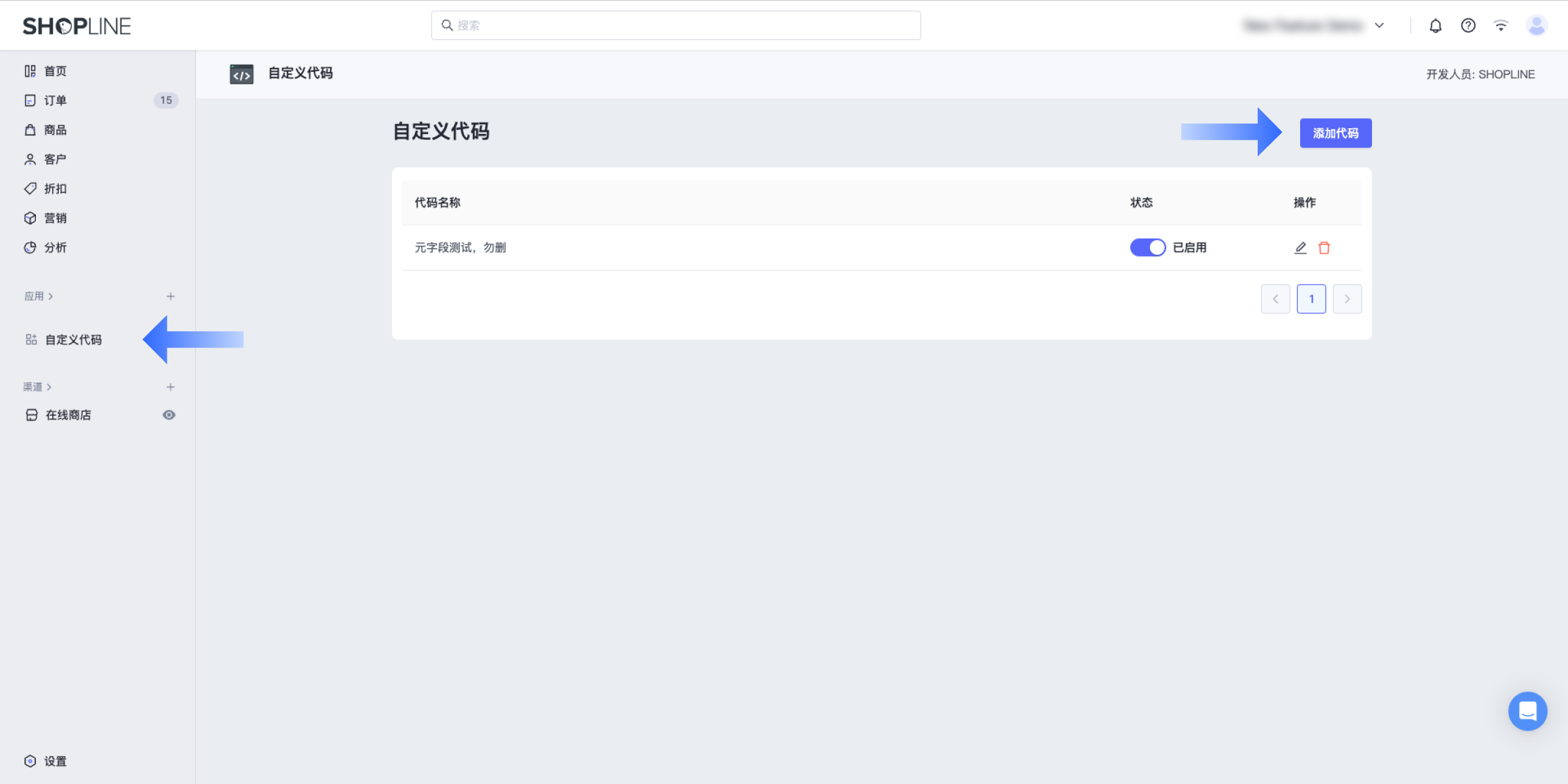Select the 商品 products icon

(30, 129)
